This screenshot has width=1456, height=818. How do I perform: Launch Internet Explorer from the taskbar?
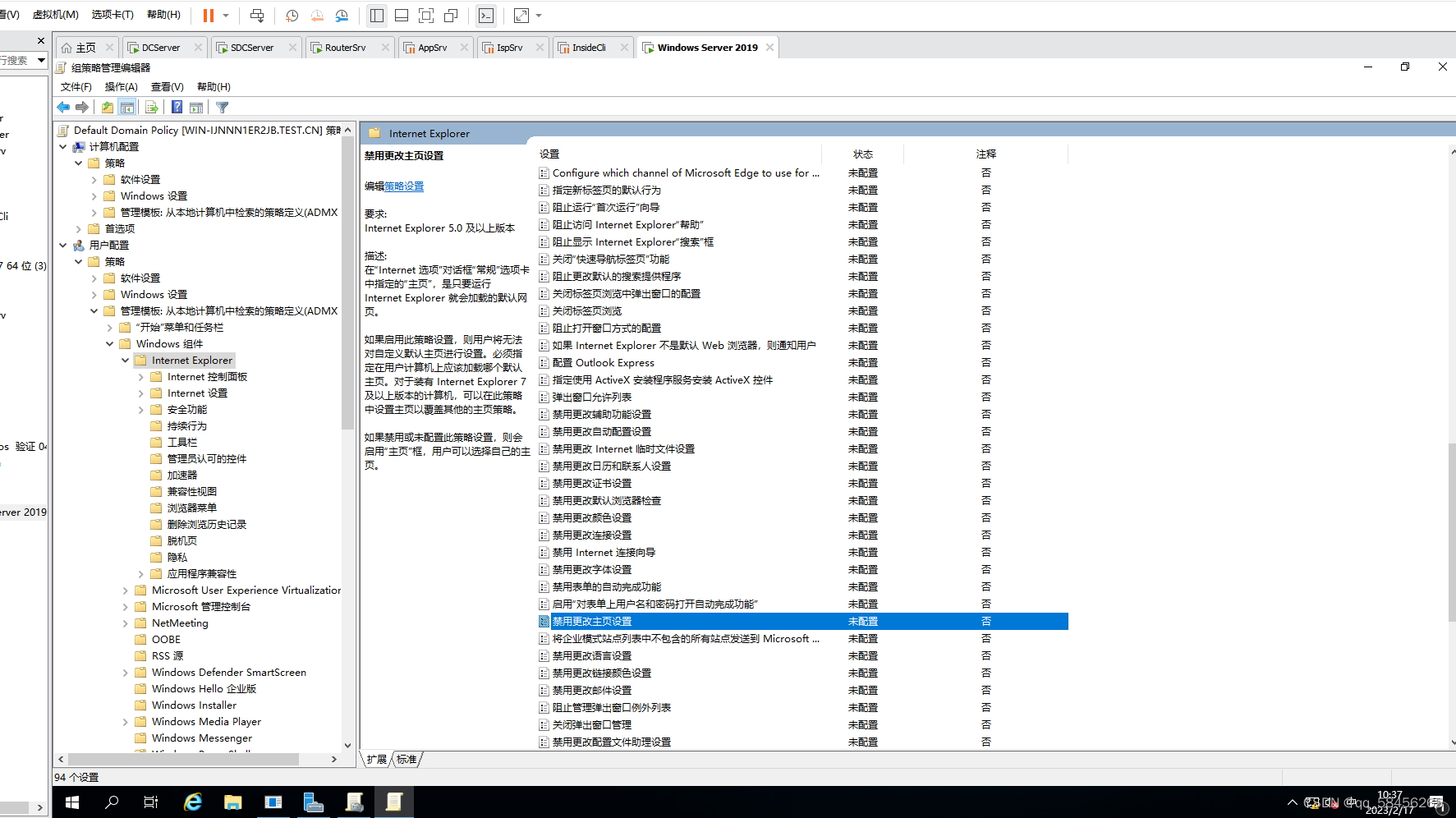pyautogui.click(x=192, y=802)
